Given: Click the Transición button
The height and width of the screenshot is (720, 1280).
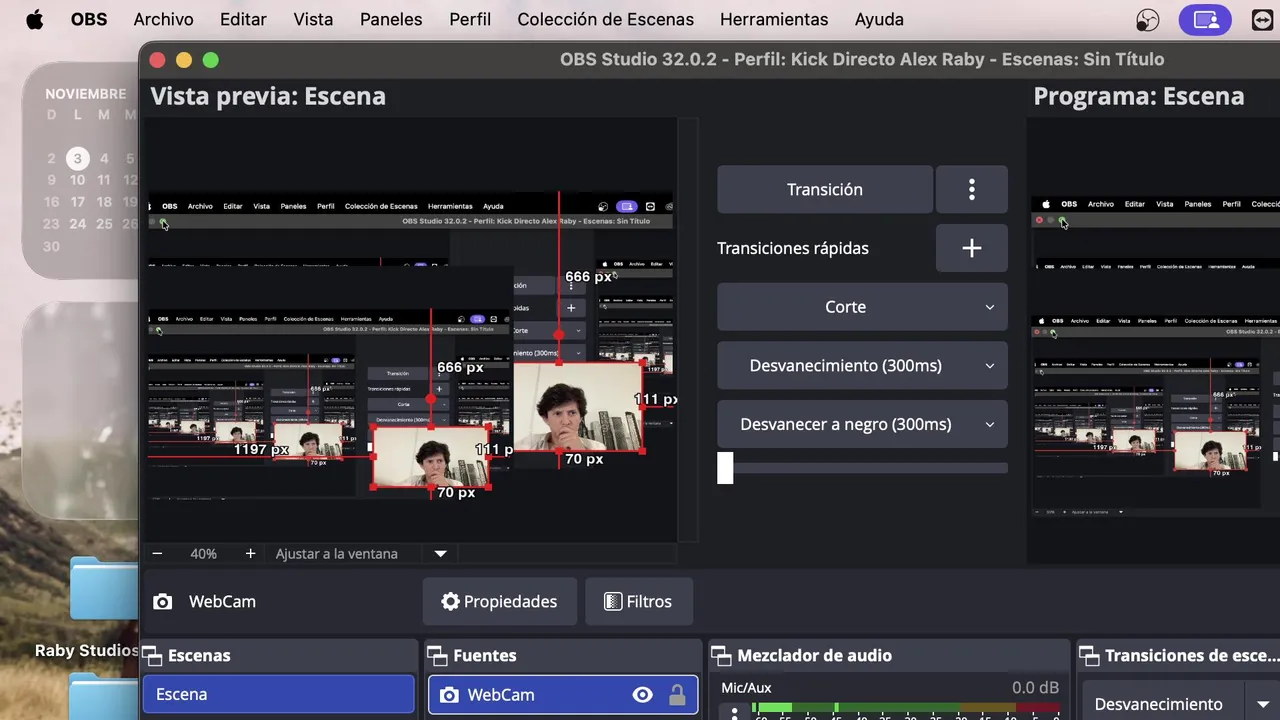Looking at the screenshot, I should click(824, 189).
